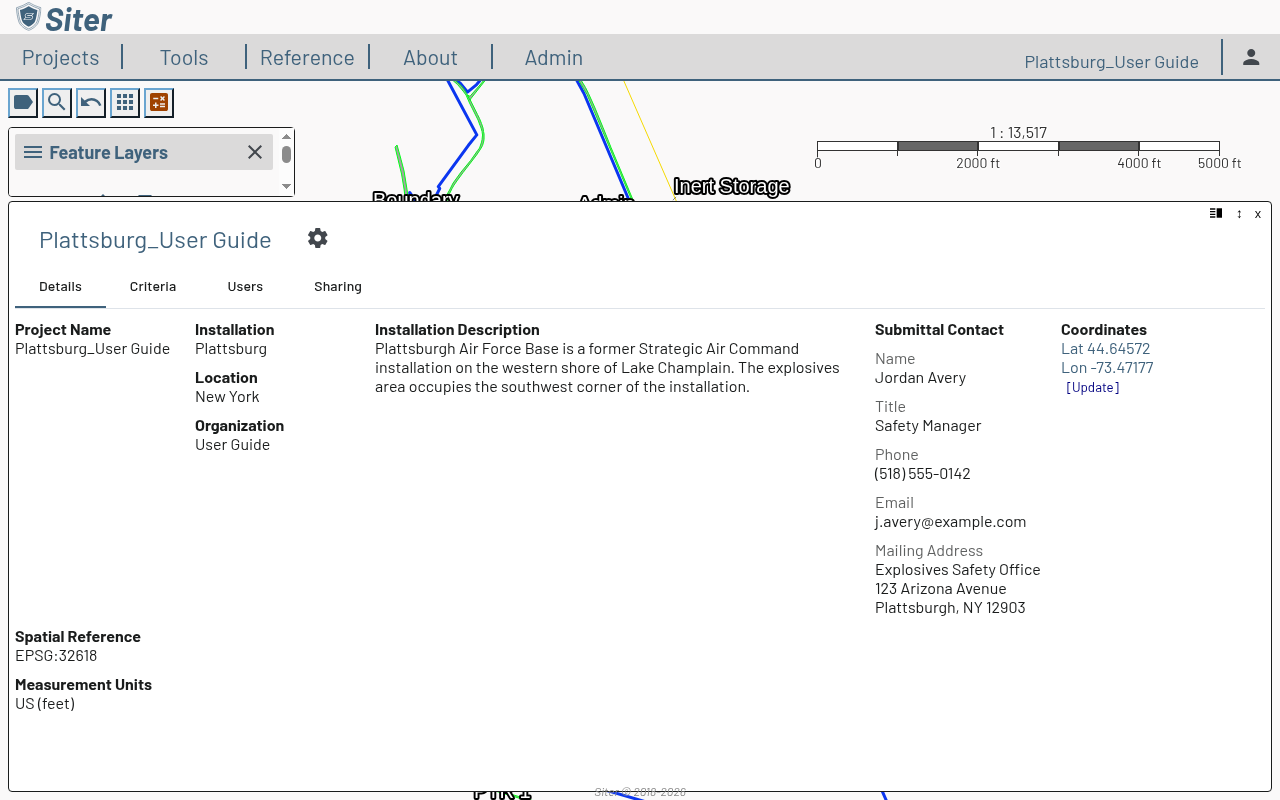The image size is (1280, 800).
Task: Open the orange calculator tool
Action: [159, 102]
